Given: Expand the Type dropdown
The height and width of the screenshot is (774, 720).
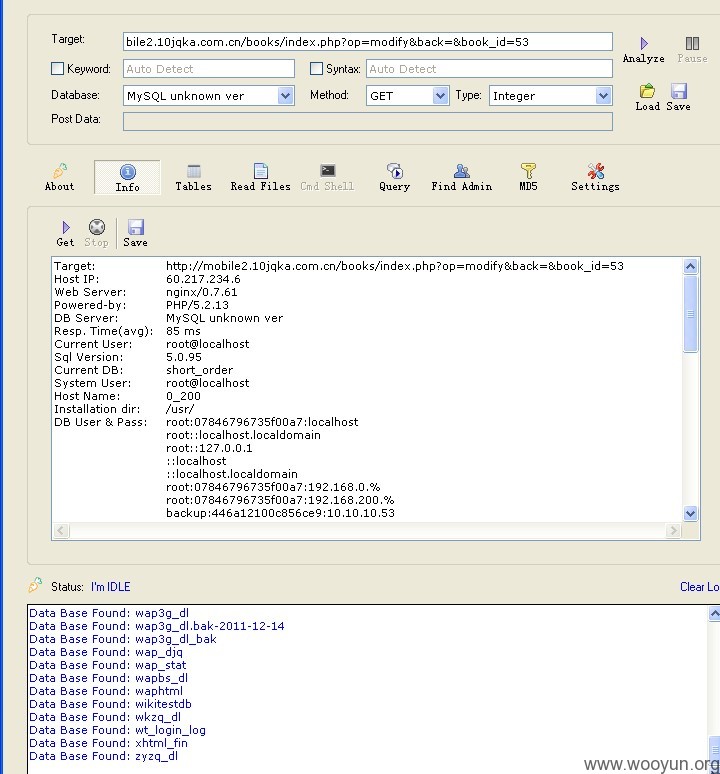Looking at the screenshot, I should 603,96.
